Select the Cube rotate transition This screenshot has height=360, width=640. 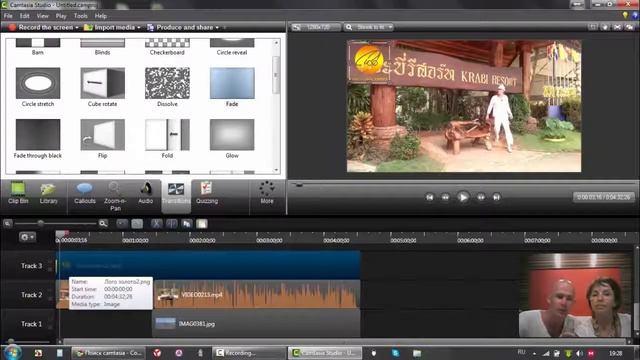tap(102, 83)
